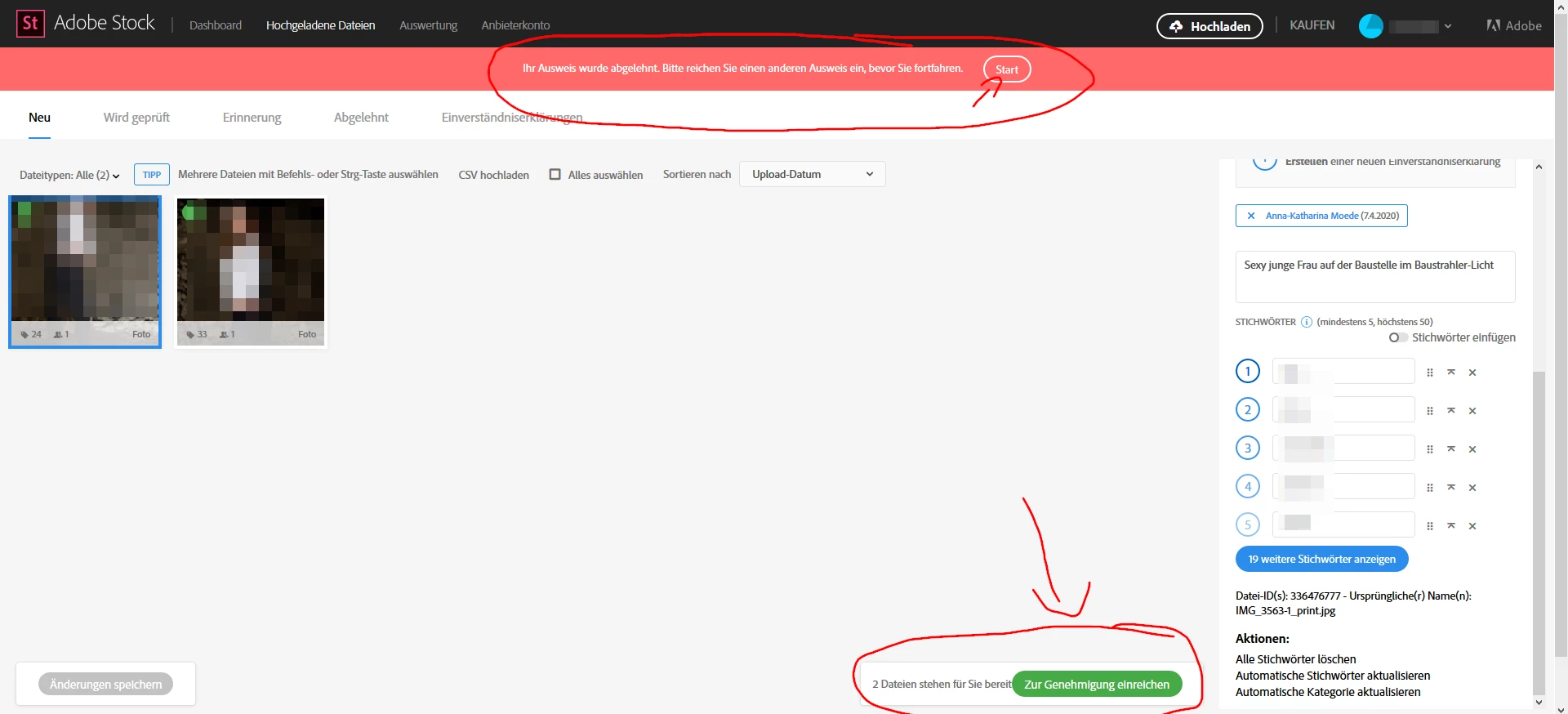The width and height of the screenshot is (1568, 714).
Task: Click the Adobe logo in the top right
Action: pyautogui.click(x=1514, y=25)
